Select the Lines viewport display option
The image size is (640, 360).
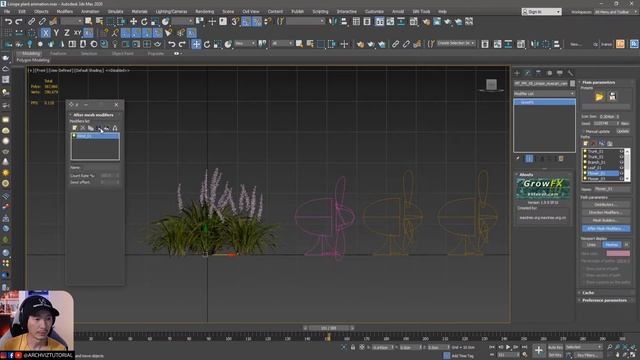tap(591, 244)
